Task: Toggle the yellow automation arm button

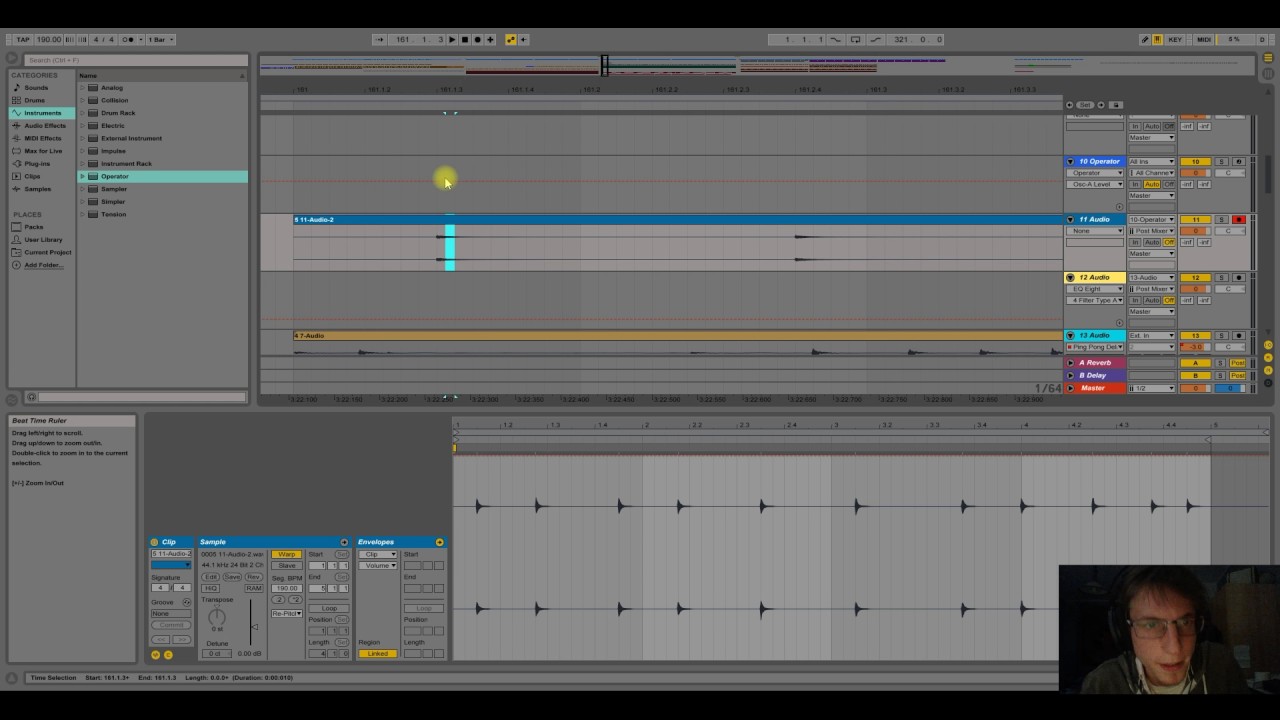Action: pos(511,39)
